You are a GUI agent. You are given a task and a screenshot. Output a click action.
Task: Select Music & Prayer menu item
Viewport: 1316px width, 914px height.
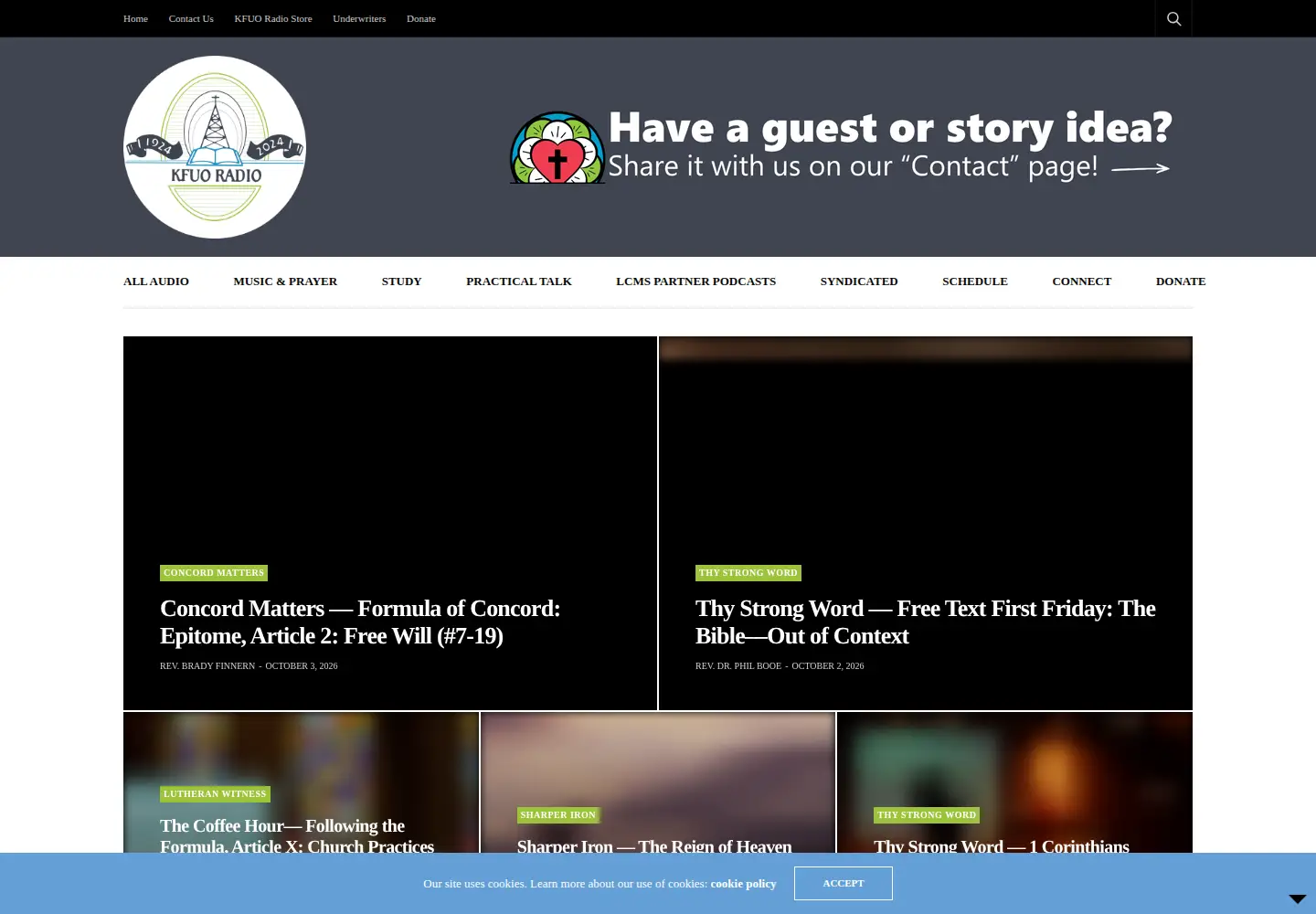pyautogui.click(x=285, y=282)
